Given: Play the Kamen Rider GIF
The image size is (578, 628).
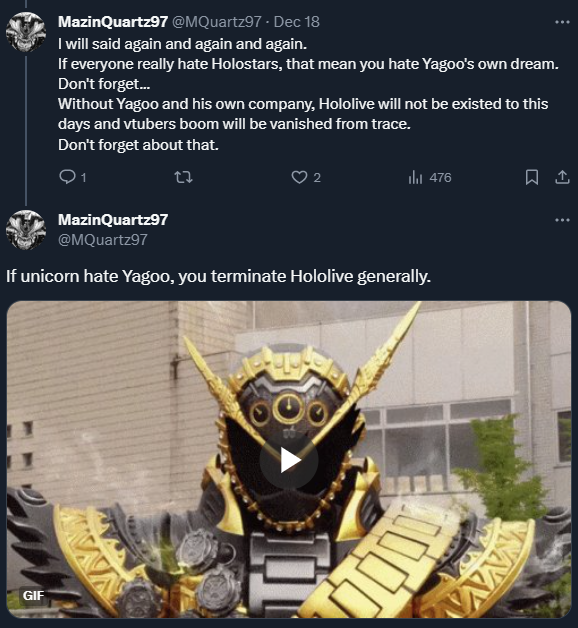Looking at the screenshot, I should [289, 460].
